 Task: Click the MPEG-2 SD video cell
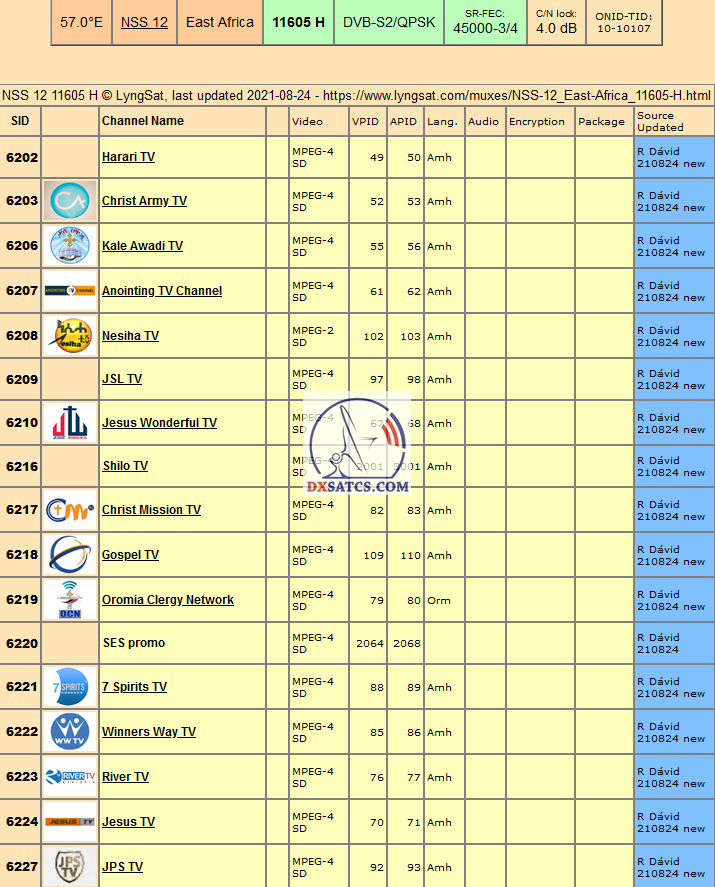coord(318,336)
